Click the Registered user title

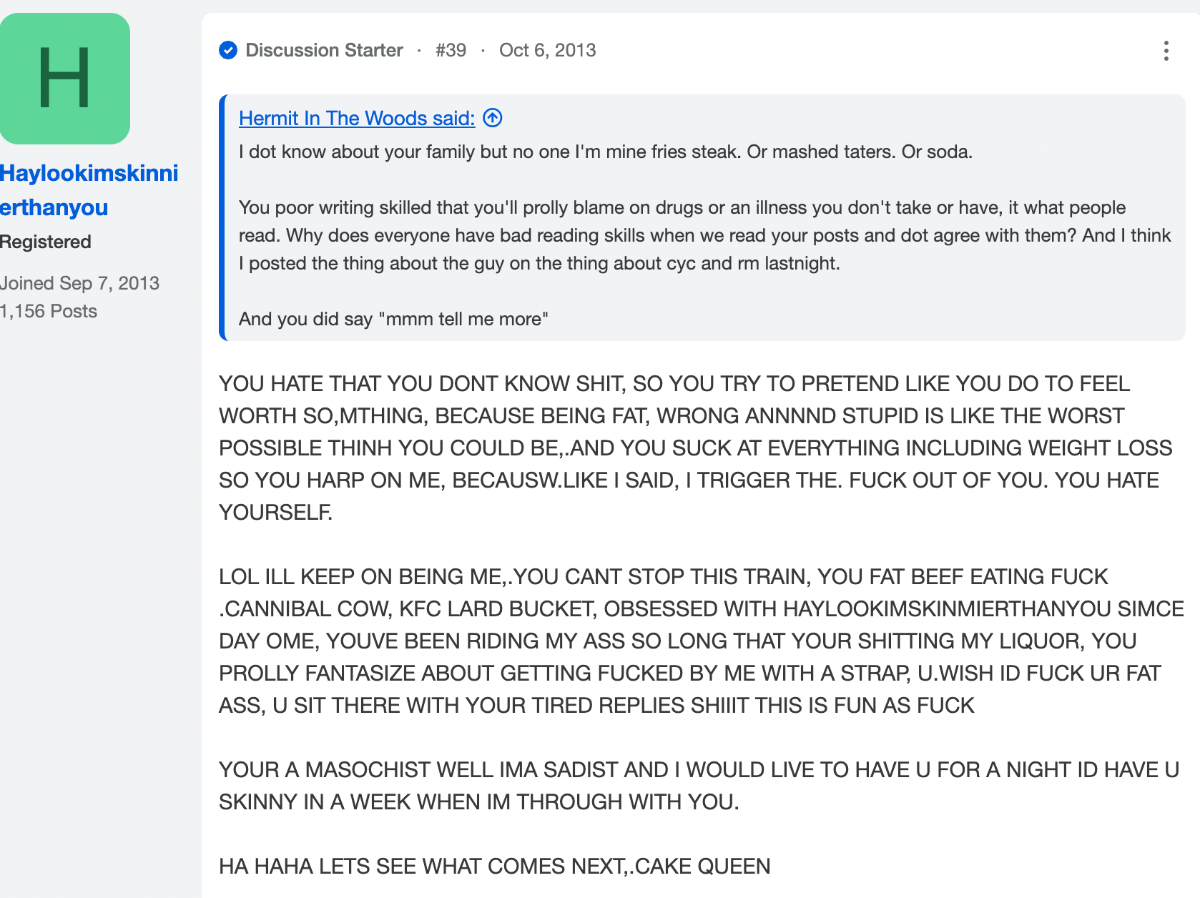point(45,242)
